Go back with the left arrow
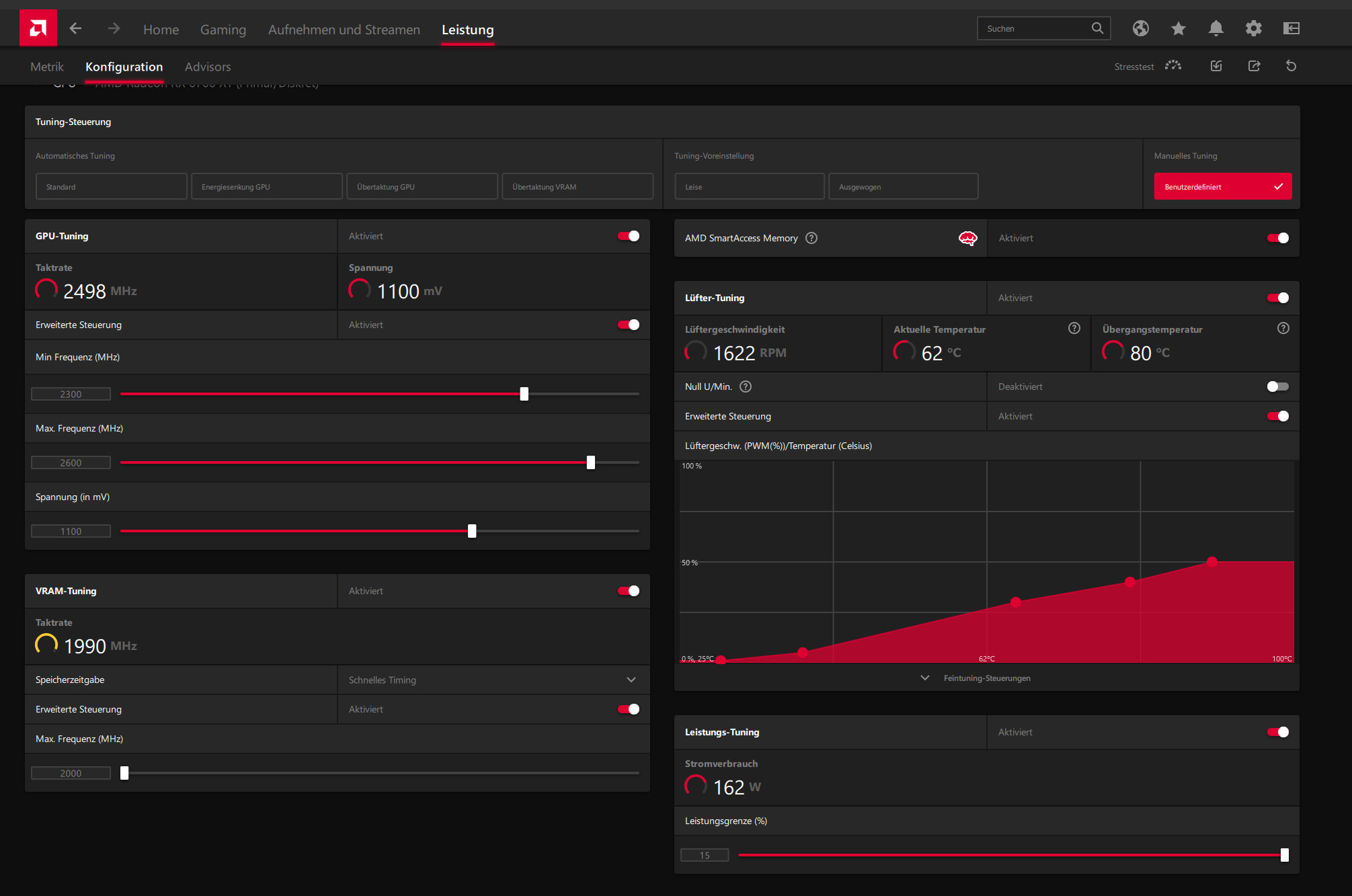Screen dimensions: 1352x896 tap(75, 28)
